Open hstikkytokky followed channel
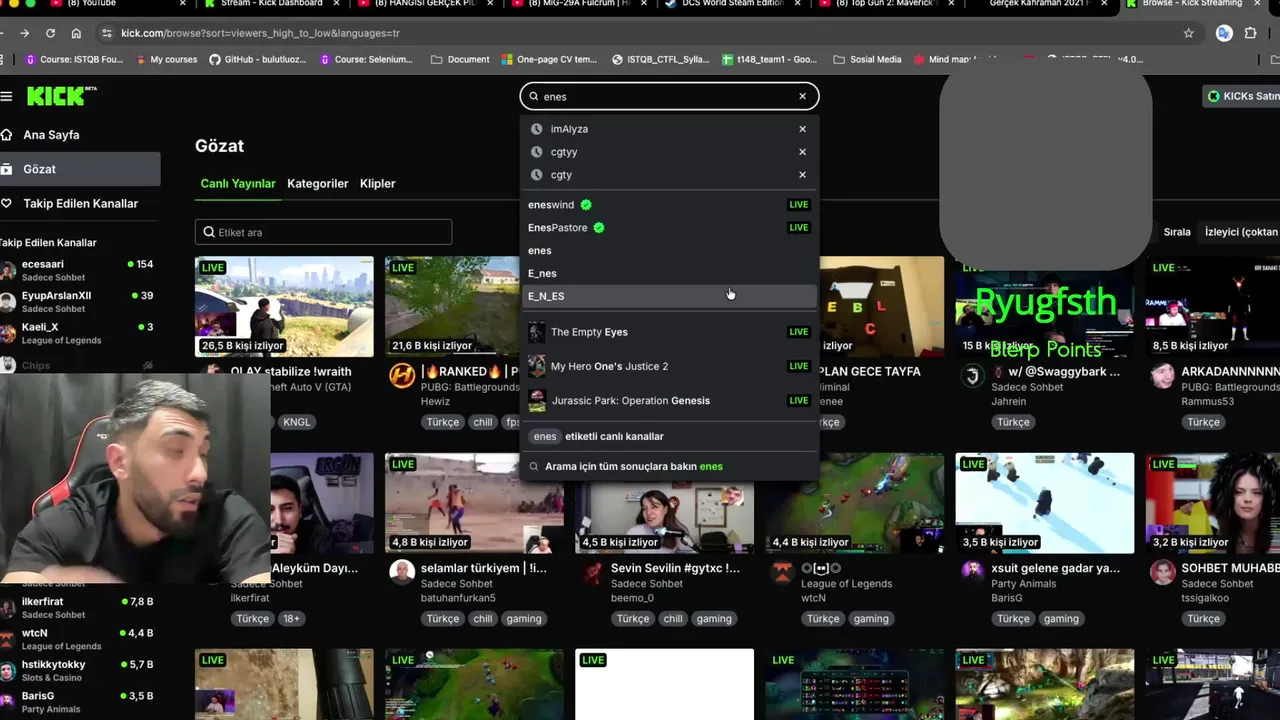The height and width of the screenshot is (720, 1280). click(78, 670)
